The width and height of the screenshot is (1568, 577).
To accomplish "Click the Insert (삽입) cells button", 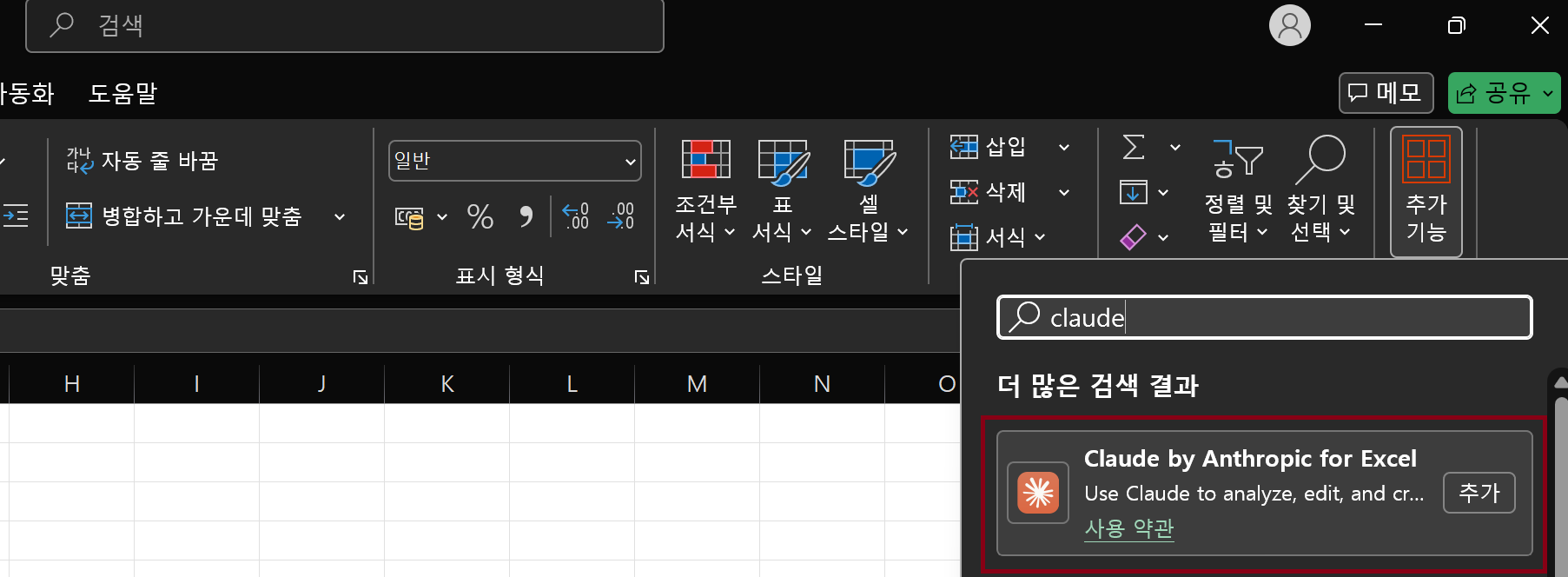I will 989,147.
